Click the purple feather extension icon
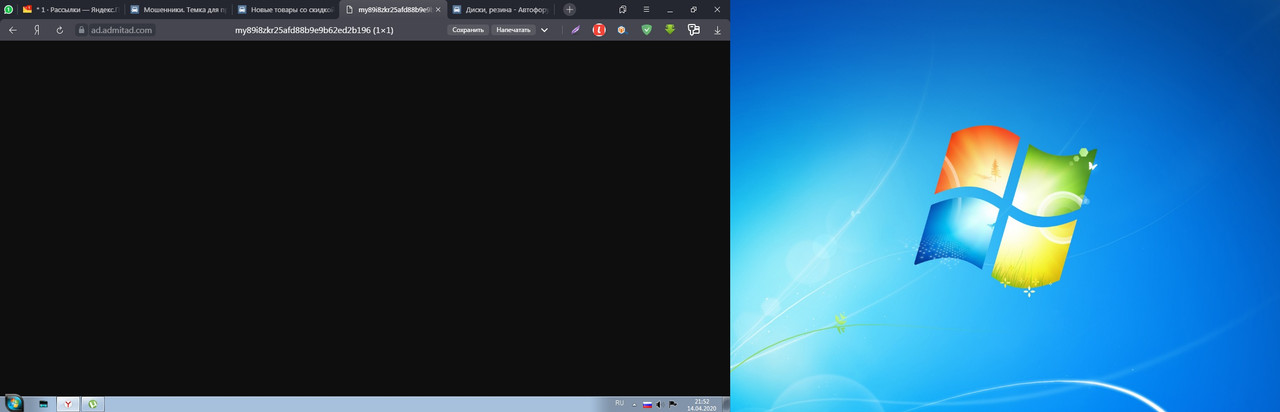1280x412 pixels. coord(575,30)
